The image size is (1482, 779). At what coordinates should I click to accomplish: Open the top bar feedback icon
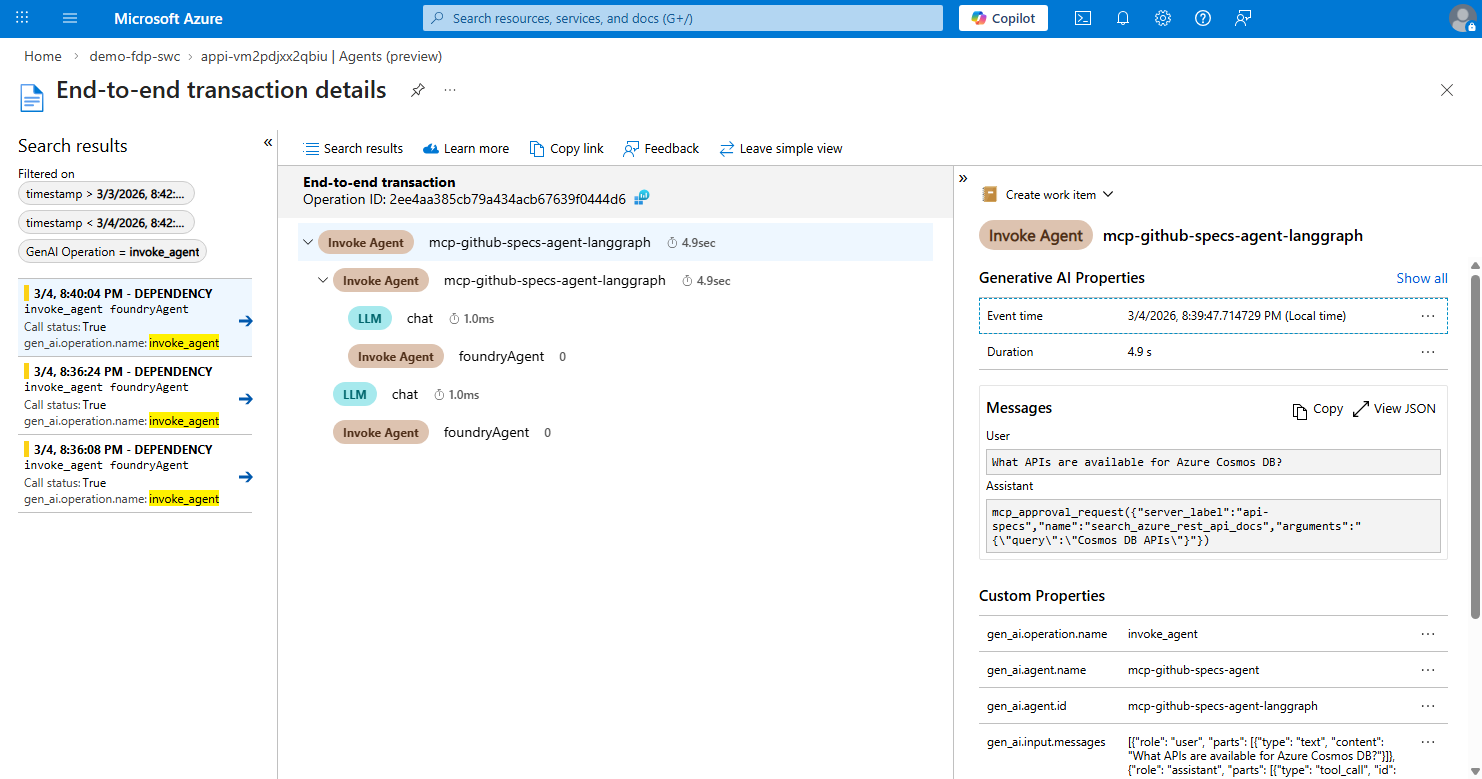click(x=1243, y=18)
